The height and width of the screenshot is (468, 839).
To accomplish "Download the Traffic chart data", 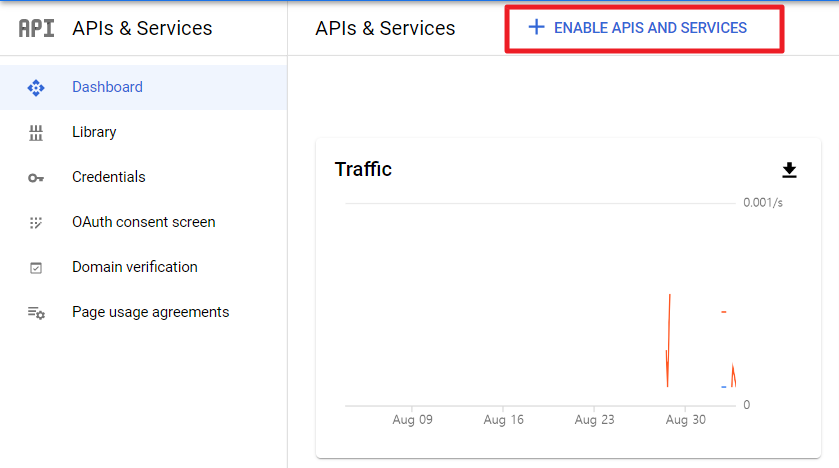I will point(789,170).
